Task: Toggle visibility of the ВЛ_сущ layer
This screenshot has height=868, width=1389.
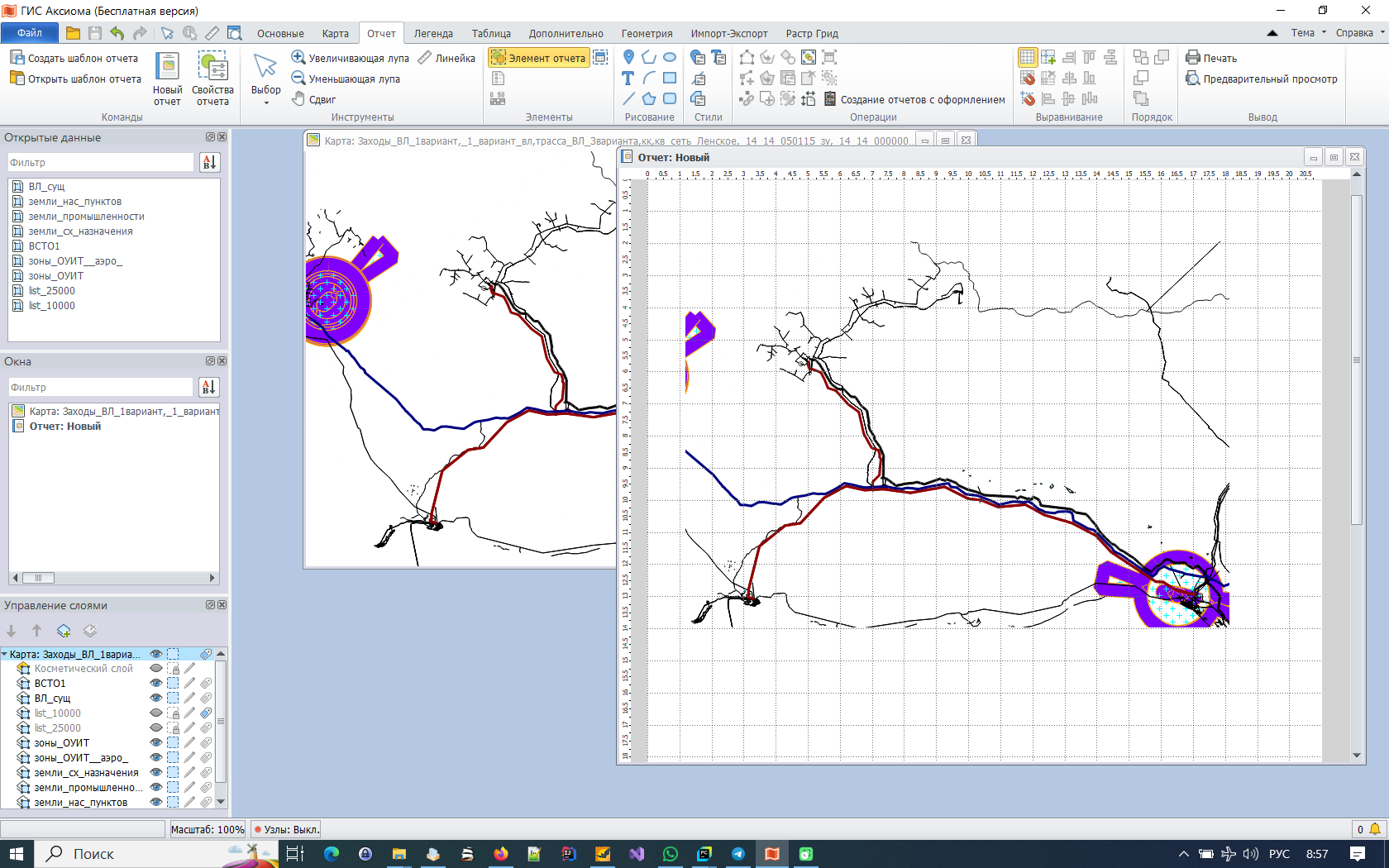Action: [x=155, y=699]
